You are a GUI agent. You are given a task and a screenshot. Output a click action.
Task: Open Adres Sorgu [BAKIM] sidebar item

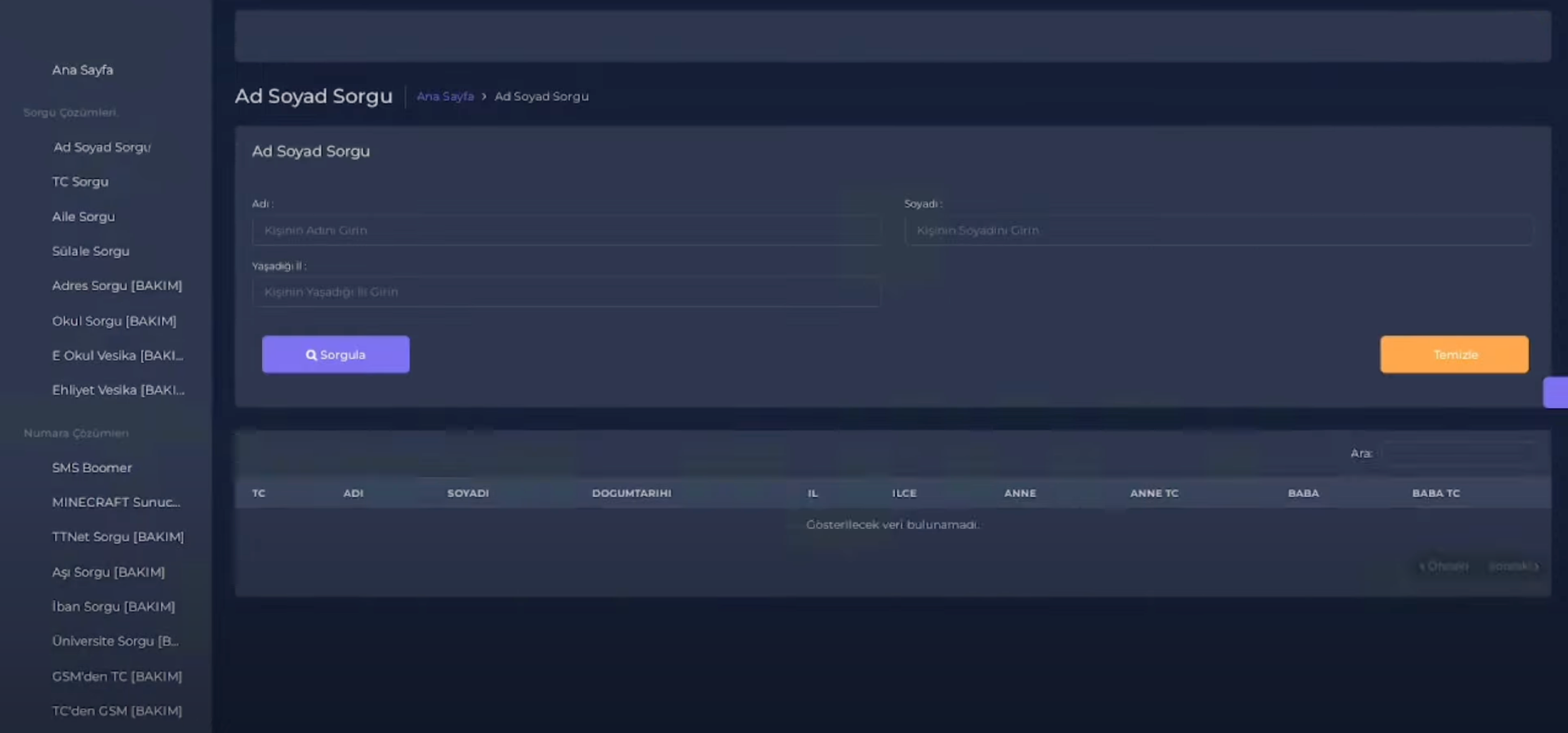pyautogui.click(x=117, y=286)
